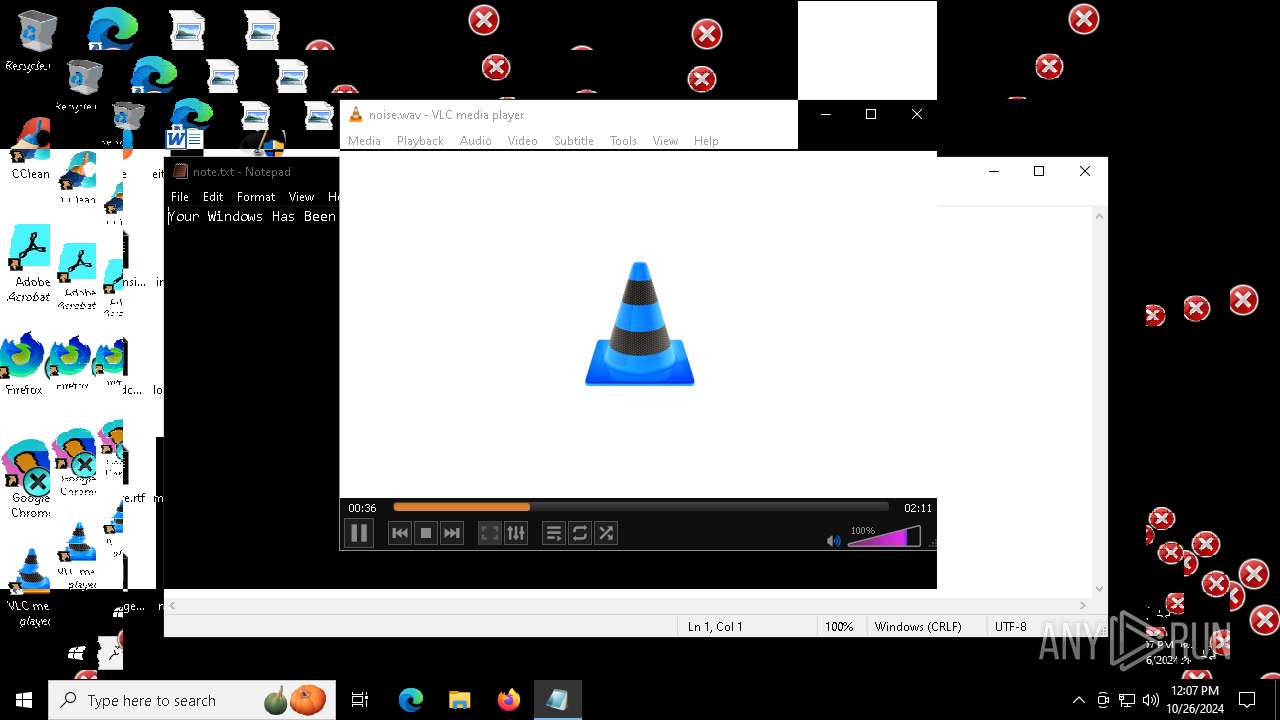Open the Subtitle menu in VLC
This screenshot has height=720, width=1280.
point(574,141)
